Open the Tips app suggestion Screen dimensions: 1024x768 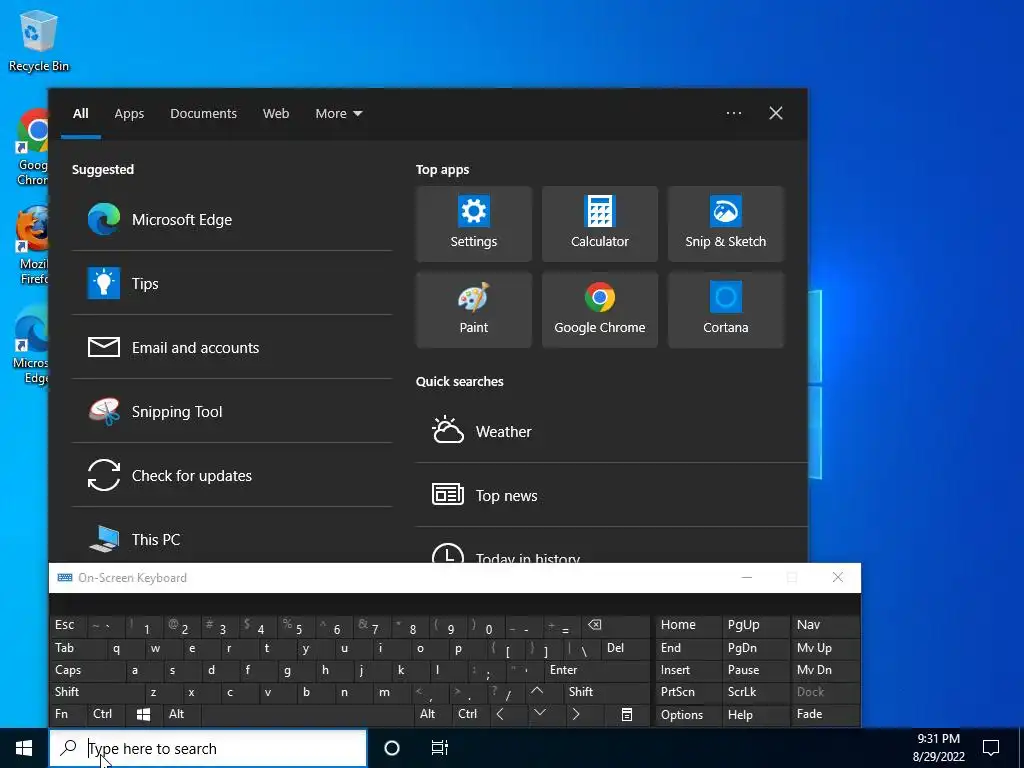(x=232, y=283)
